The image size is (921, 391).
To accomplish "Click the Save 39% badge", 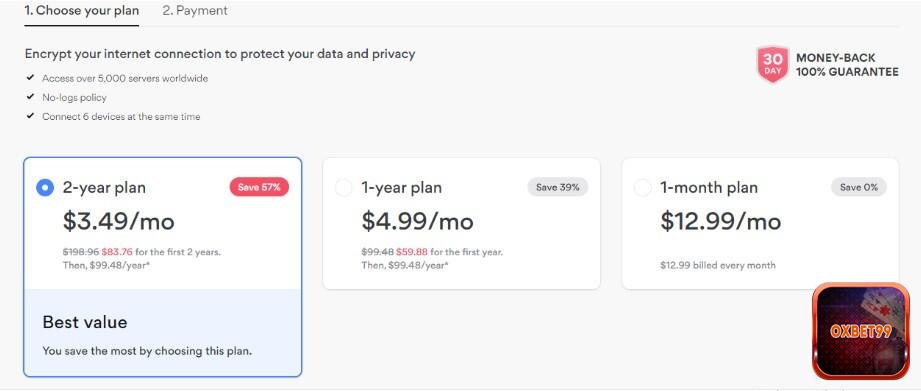I will [557, 187].
